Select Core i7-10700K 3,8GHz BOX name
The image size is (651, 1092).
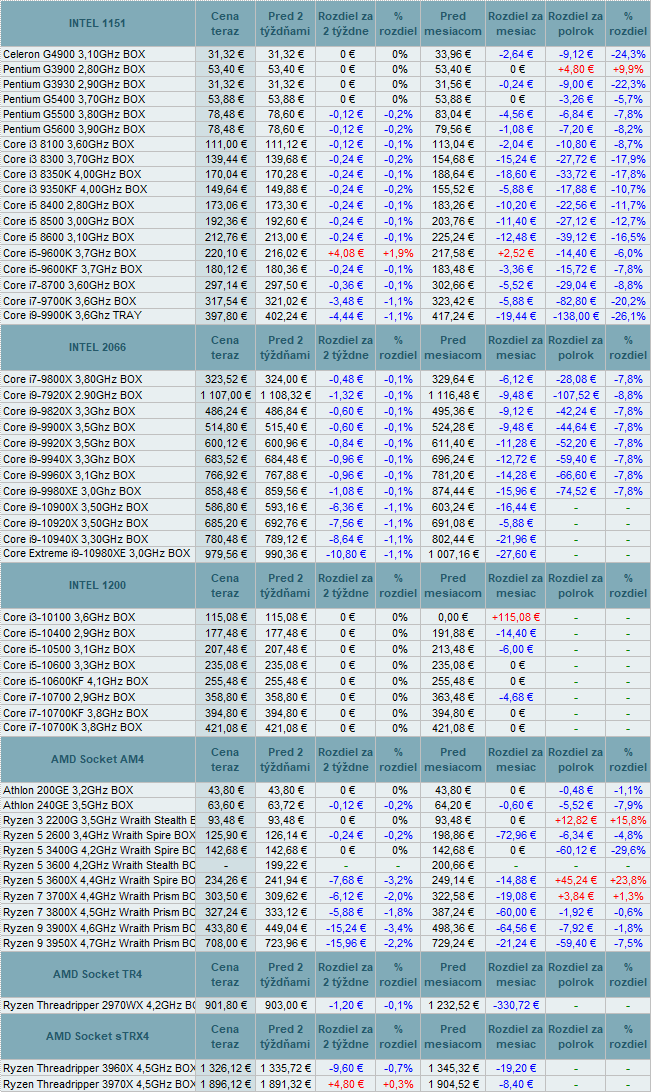(72, 728)
